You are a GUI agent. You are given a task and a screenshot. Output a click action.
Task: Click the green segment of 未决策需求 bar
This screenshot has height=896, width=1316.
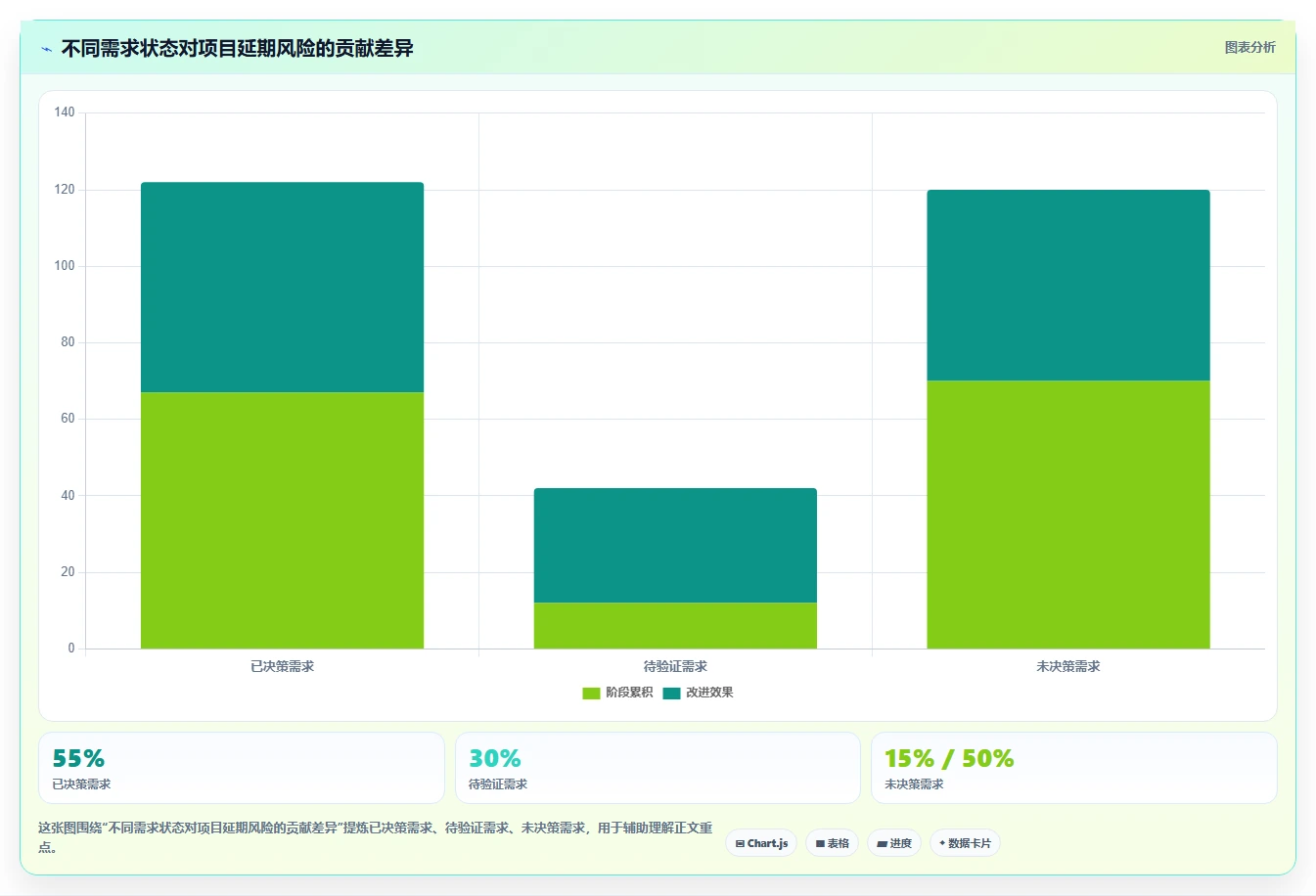(x=1068, y=515)
